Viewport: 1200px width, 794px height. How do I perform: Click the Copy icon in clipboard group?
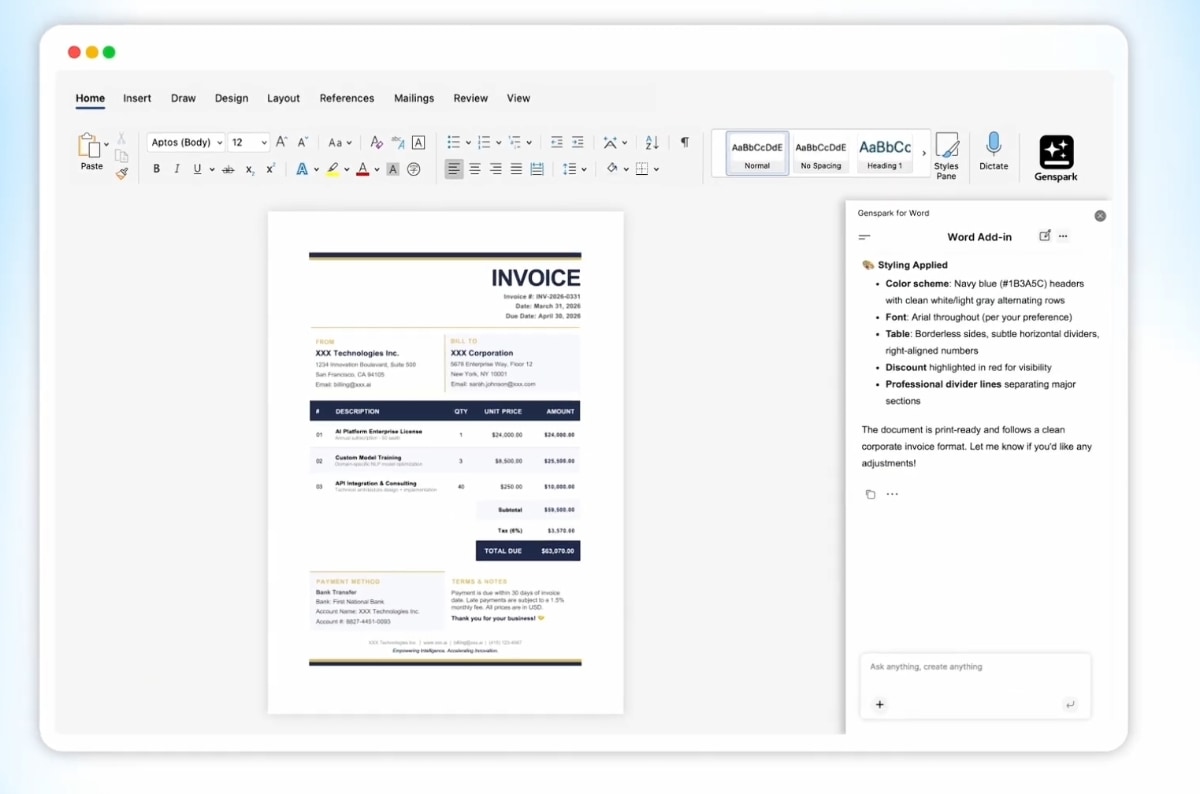[121, 156]
